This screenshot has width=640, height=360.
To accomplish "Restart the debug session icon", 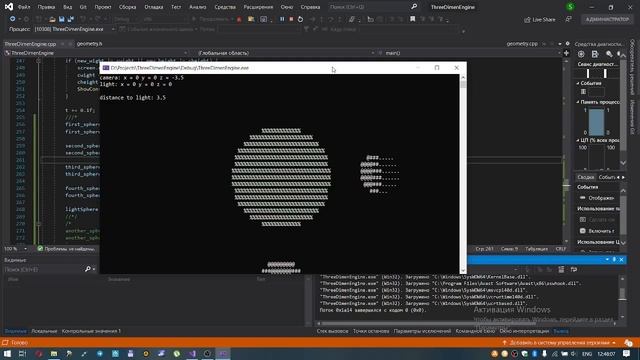I will click(300, 19).
